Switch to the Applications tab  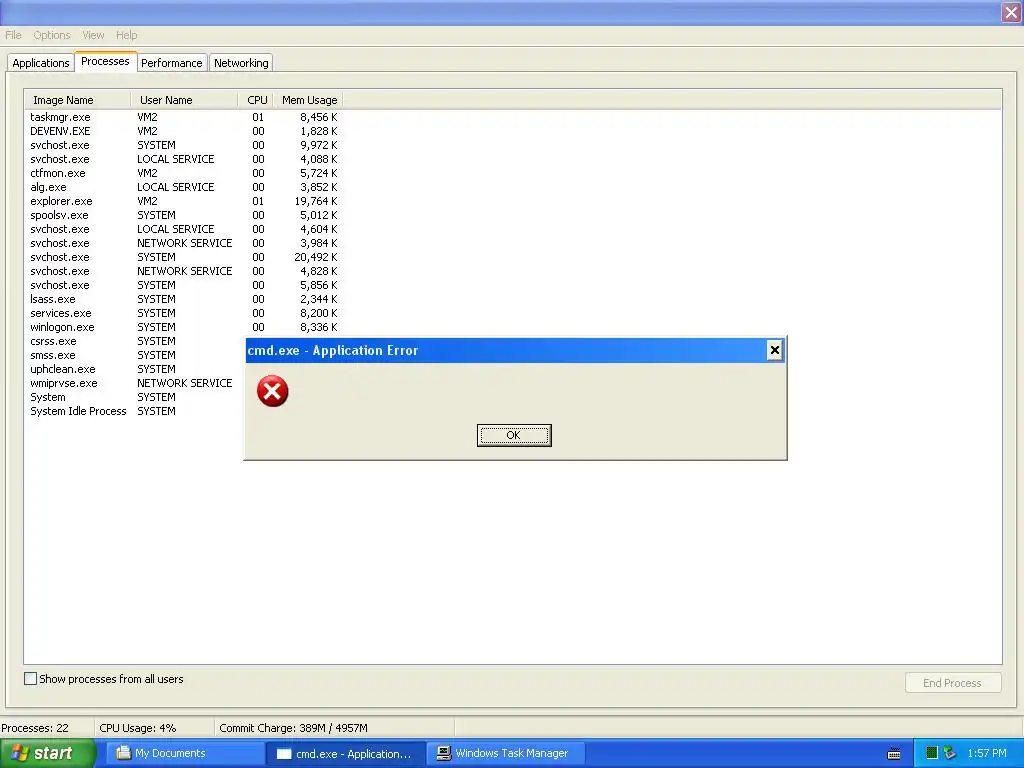[x=40, y=63]
